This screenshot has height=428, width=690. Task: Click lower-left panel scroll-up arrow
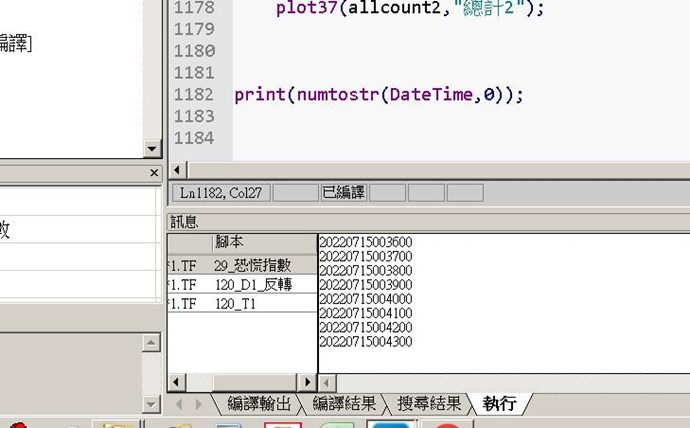click(x=152, y=343)
